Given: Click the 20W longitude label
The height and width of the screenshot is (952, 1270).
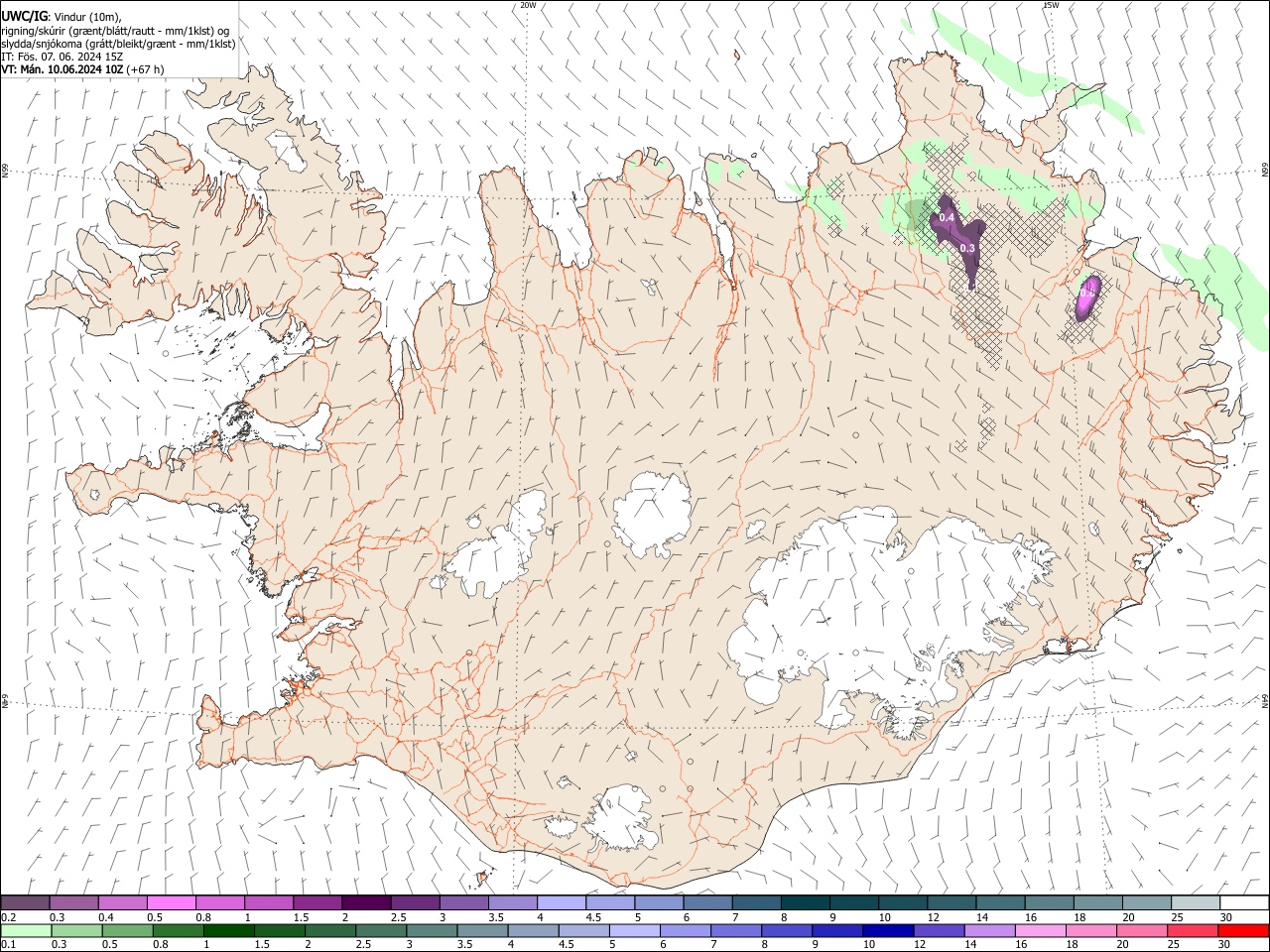Looking at the screenshot, I should [x=528, y=5].
